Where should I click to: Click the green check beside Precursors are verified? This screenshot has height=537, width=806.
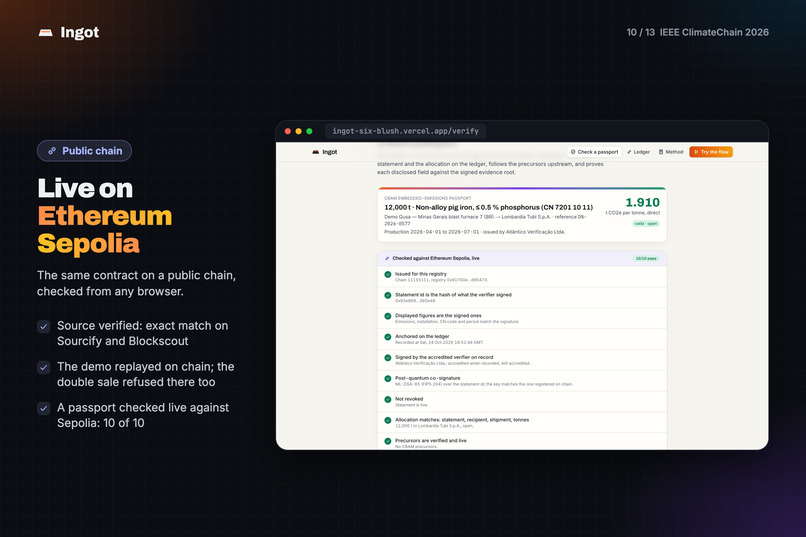[x=388, y=441]
